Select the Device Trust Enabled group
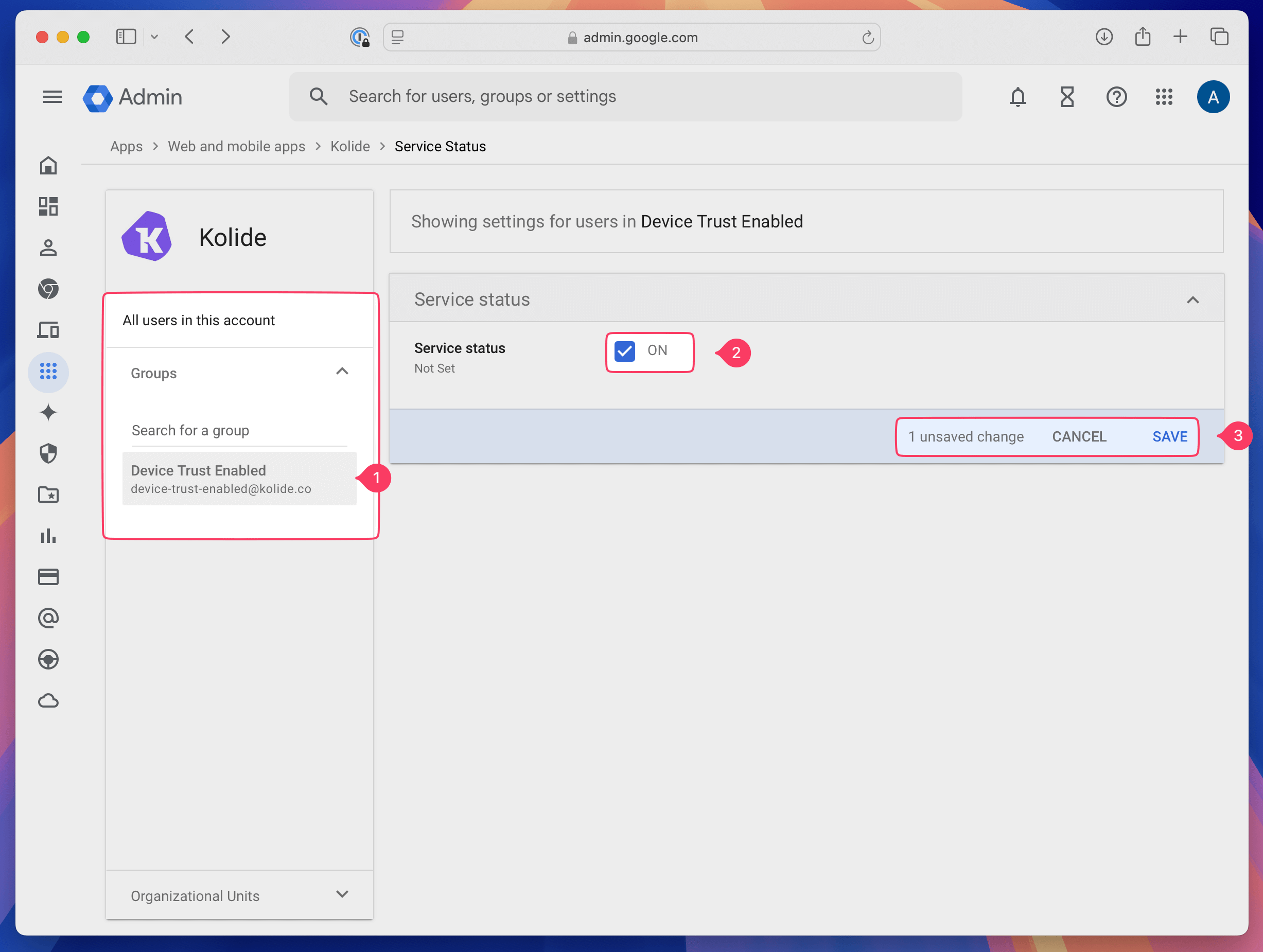Viewport: 1263px width, 952px height. click(239, 478)
